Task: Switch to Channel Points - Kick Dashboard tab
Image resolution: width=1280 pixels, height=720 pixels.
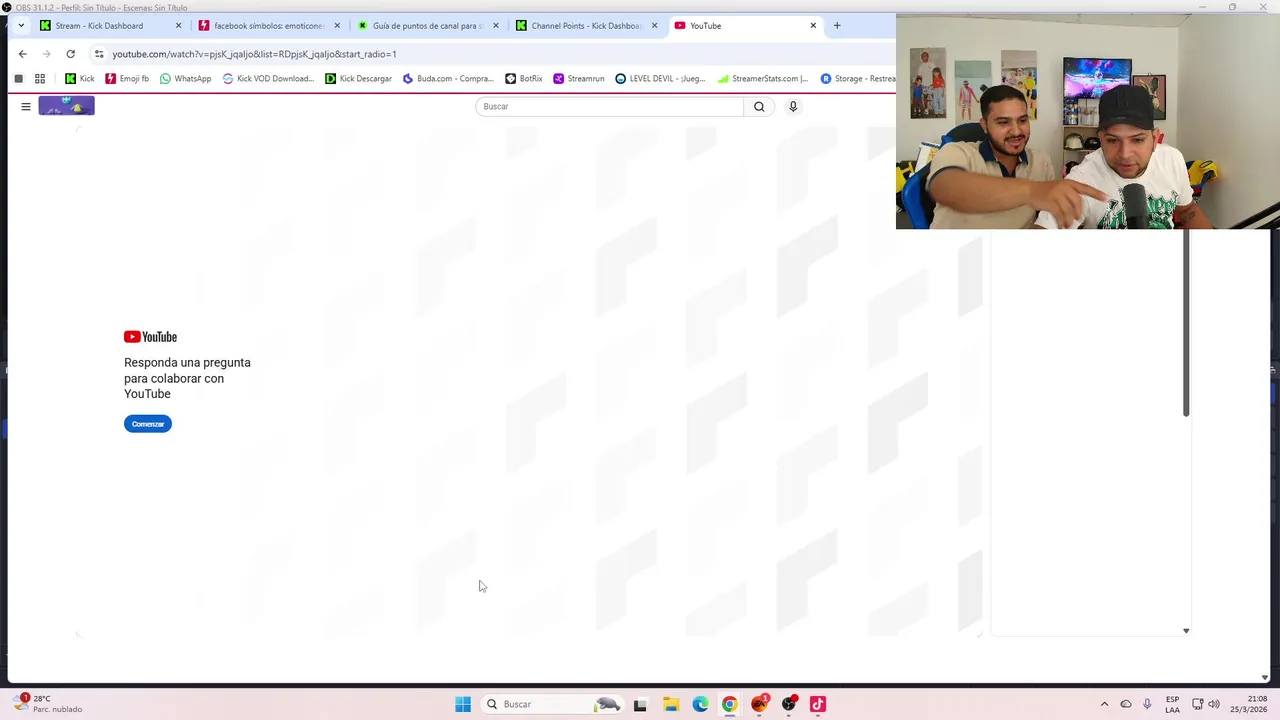Action: (586, 26)
